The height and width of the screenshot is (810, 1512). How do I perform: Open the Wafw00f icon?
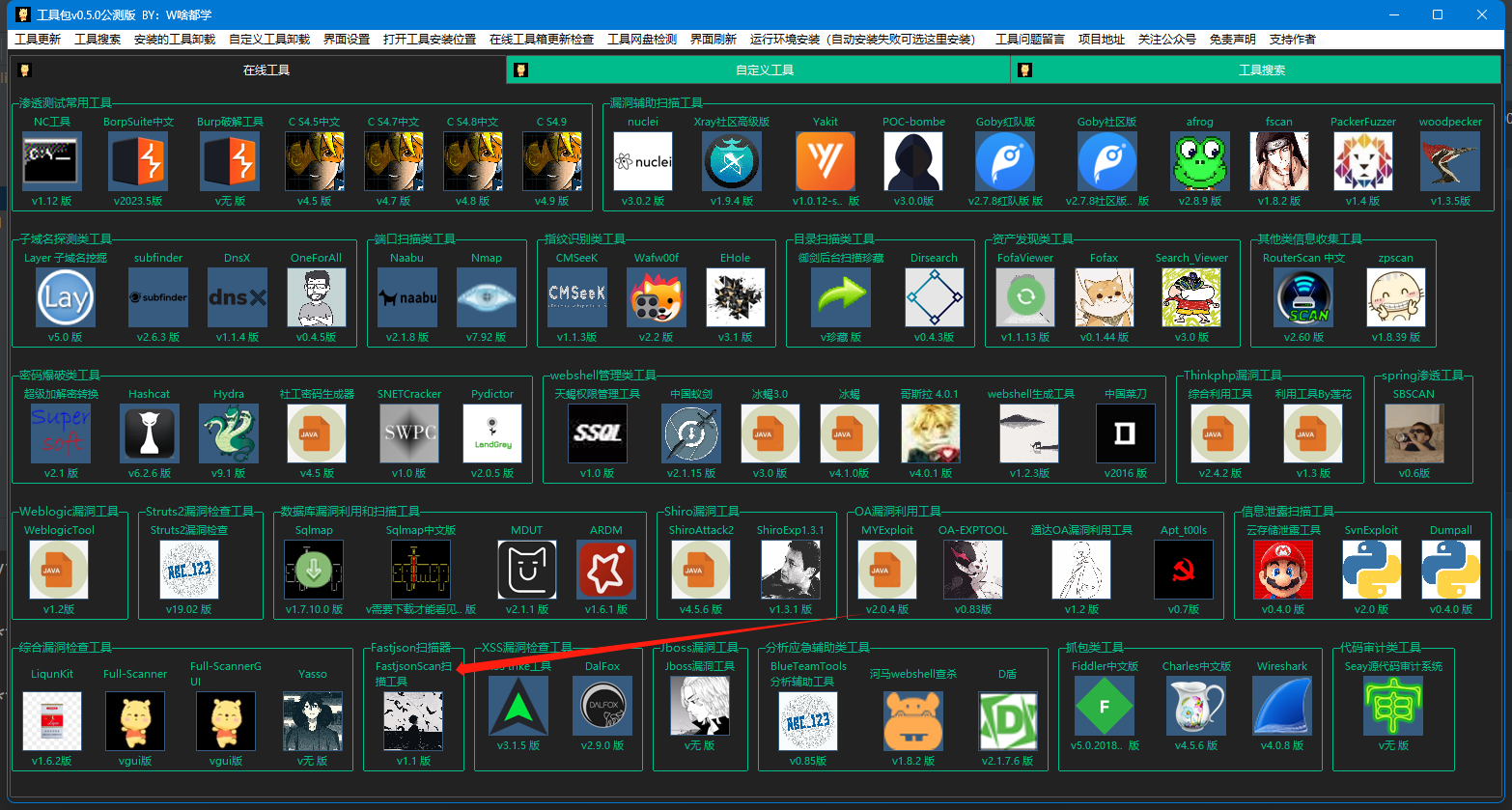[657, 297]
